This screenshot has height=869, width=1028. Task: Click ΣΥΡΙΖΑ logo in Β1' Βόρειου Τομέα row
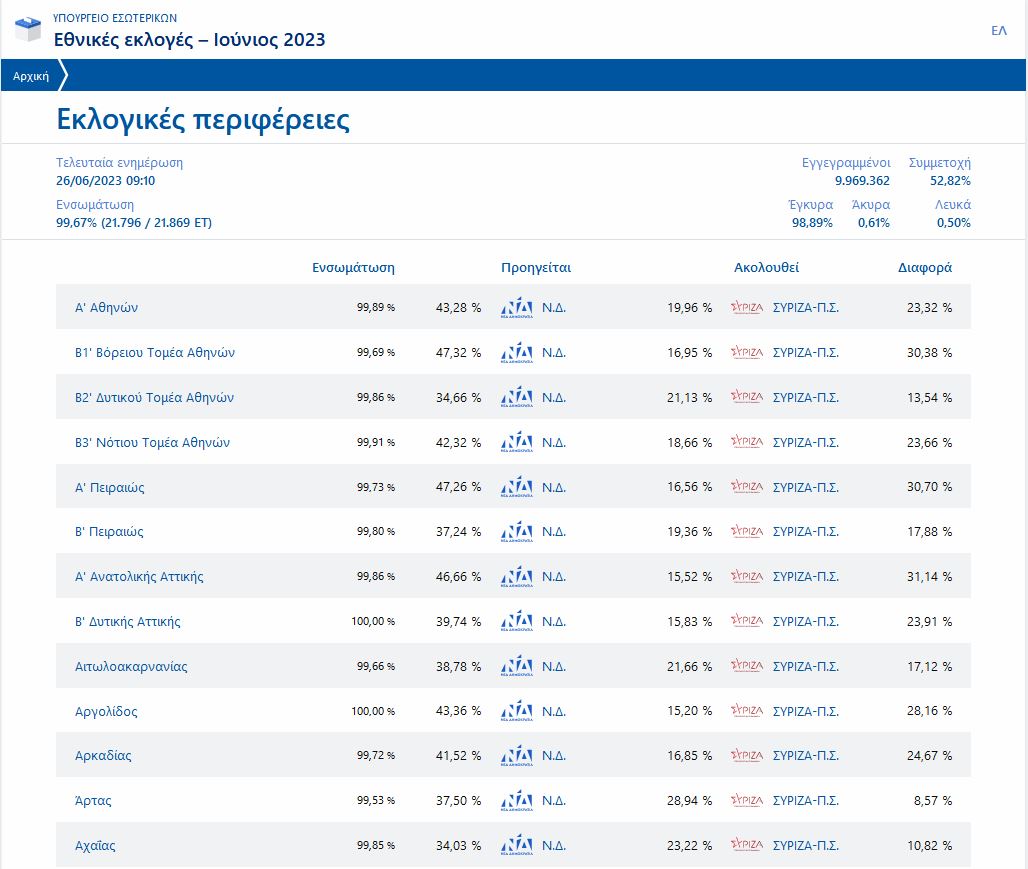[x=747, y=352]
